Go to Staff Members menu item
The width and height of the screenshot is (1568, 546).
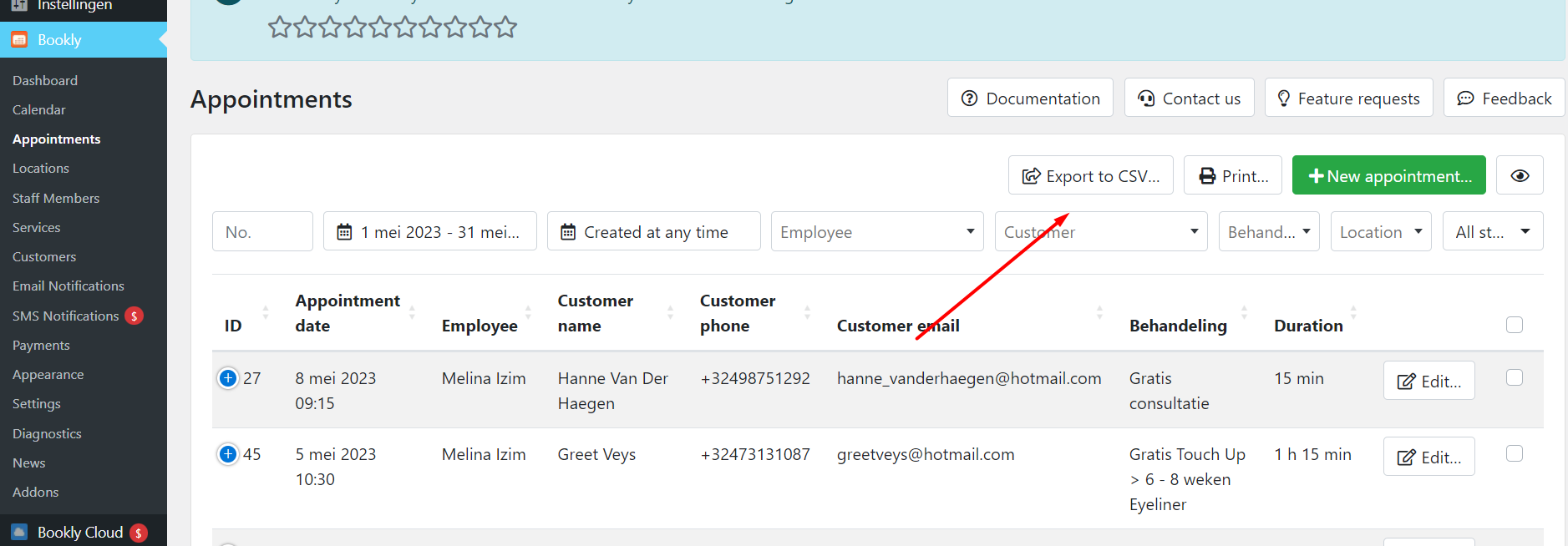pos(56,199)
